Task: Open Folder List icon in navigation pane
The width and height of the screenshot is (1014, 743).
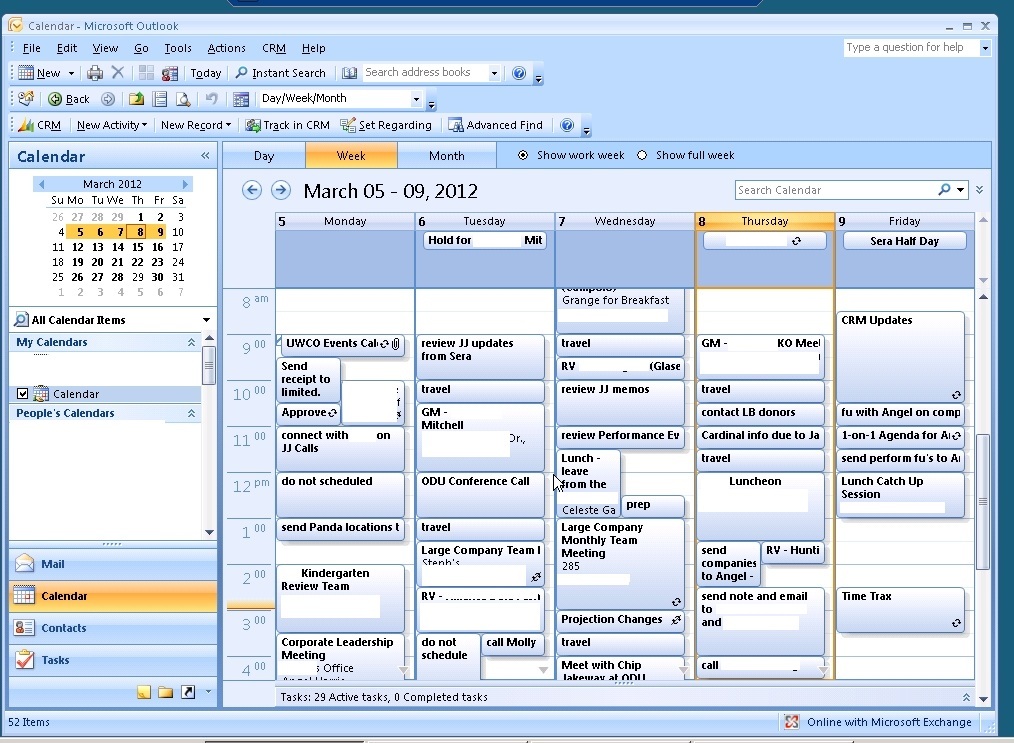Action: pos(165,692)
